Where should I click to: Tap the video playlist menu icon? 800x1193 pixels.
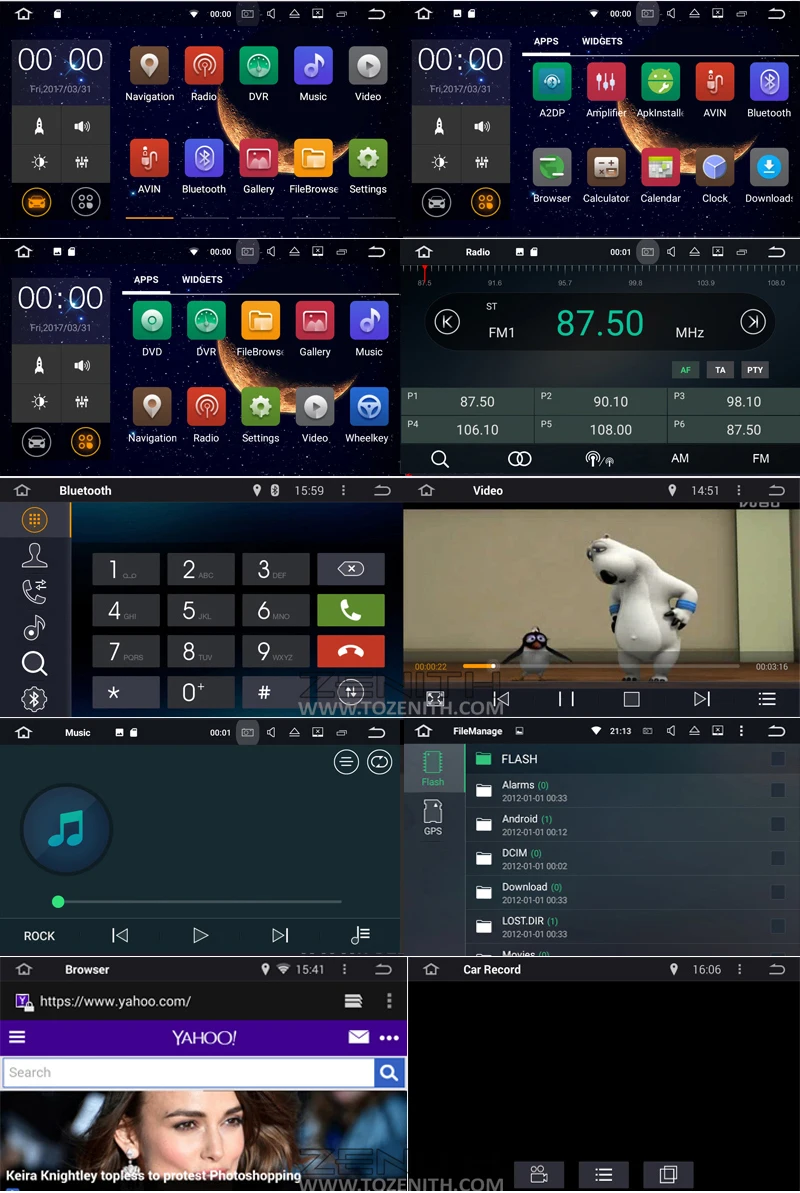pyautogui.click(x=767, y=699)
